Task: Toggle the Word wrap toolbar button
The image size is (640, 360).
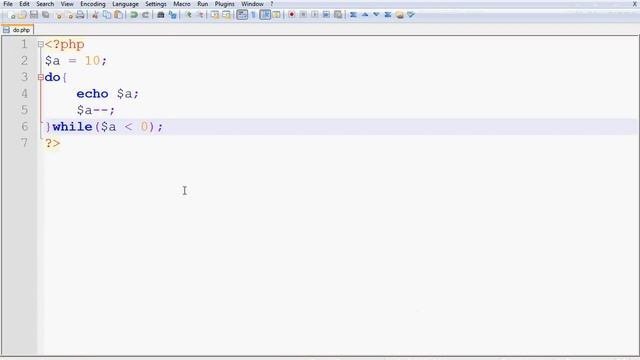Action: (242, 15)
